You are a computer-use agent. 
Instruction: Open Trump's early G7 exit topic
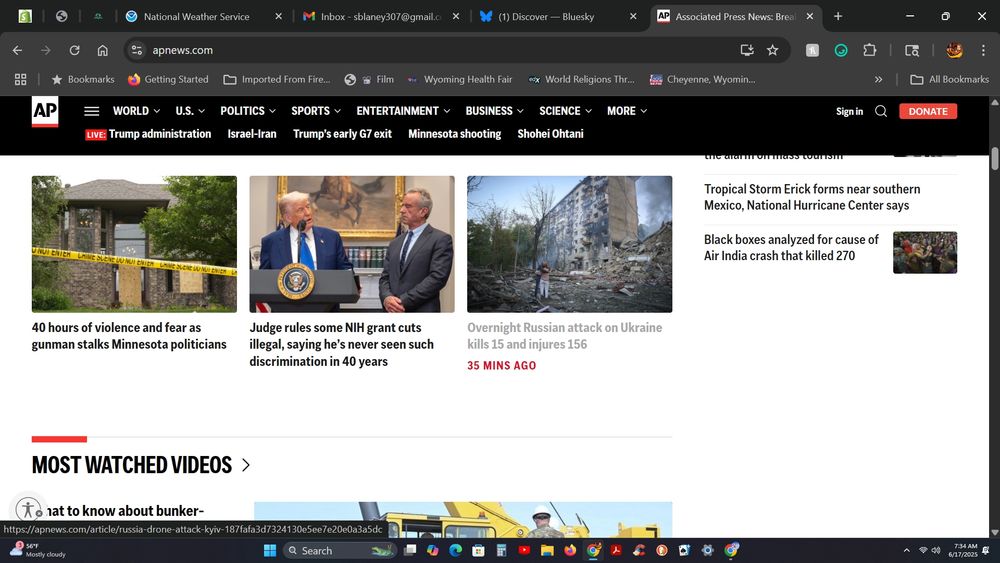coord(342,134)
